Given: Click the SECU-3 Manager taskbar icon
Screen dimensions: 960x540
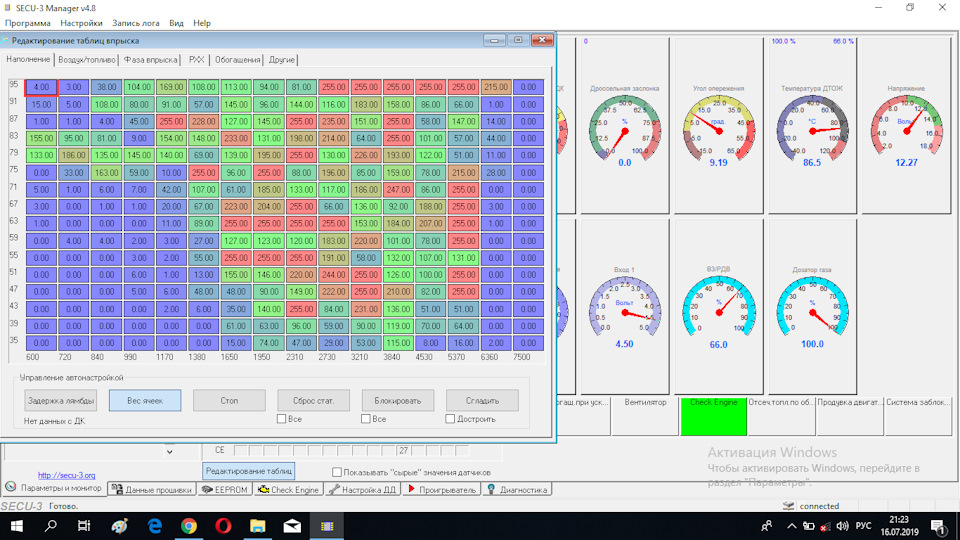Looking at the screenshot, I should tap(327, 526).
